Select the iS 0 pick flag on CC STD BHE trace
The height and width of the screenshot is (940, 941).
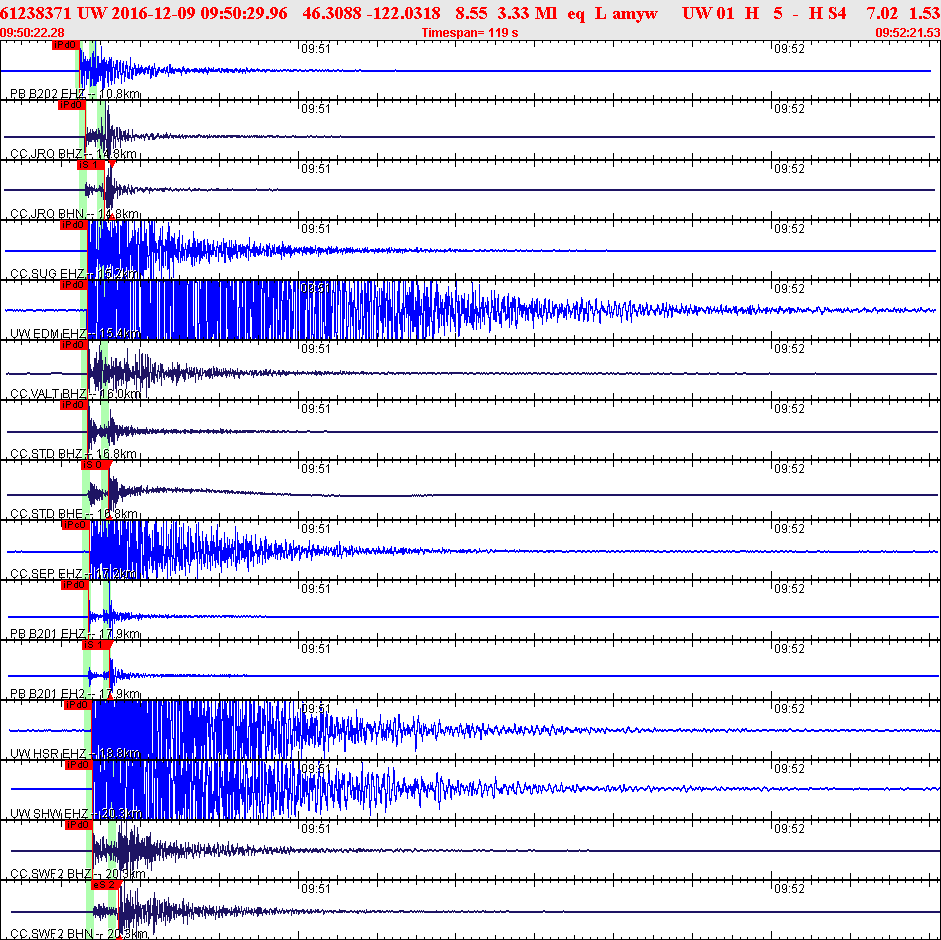click(94, 465)
